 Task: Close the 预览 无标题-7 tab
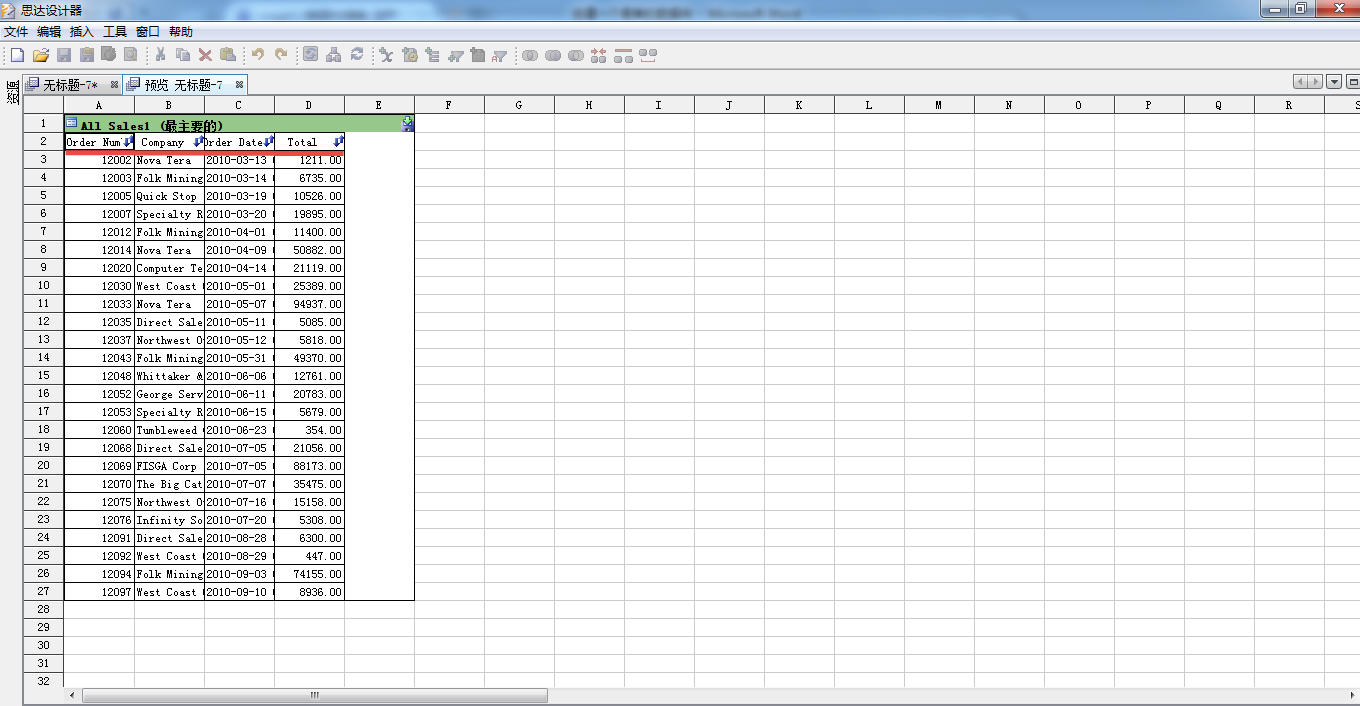pyautogui.click(x=240, y=85)
